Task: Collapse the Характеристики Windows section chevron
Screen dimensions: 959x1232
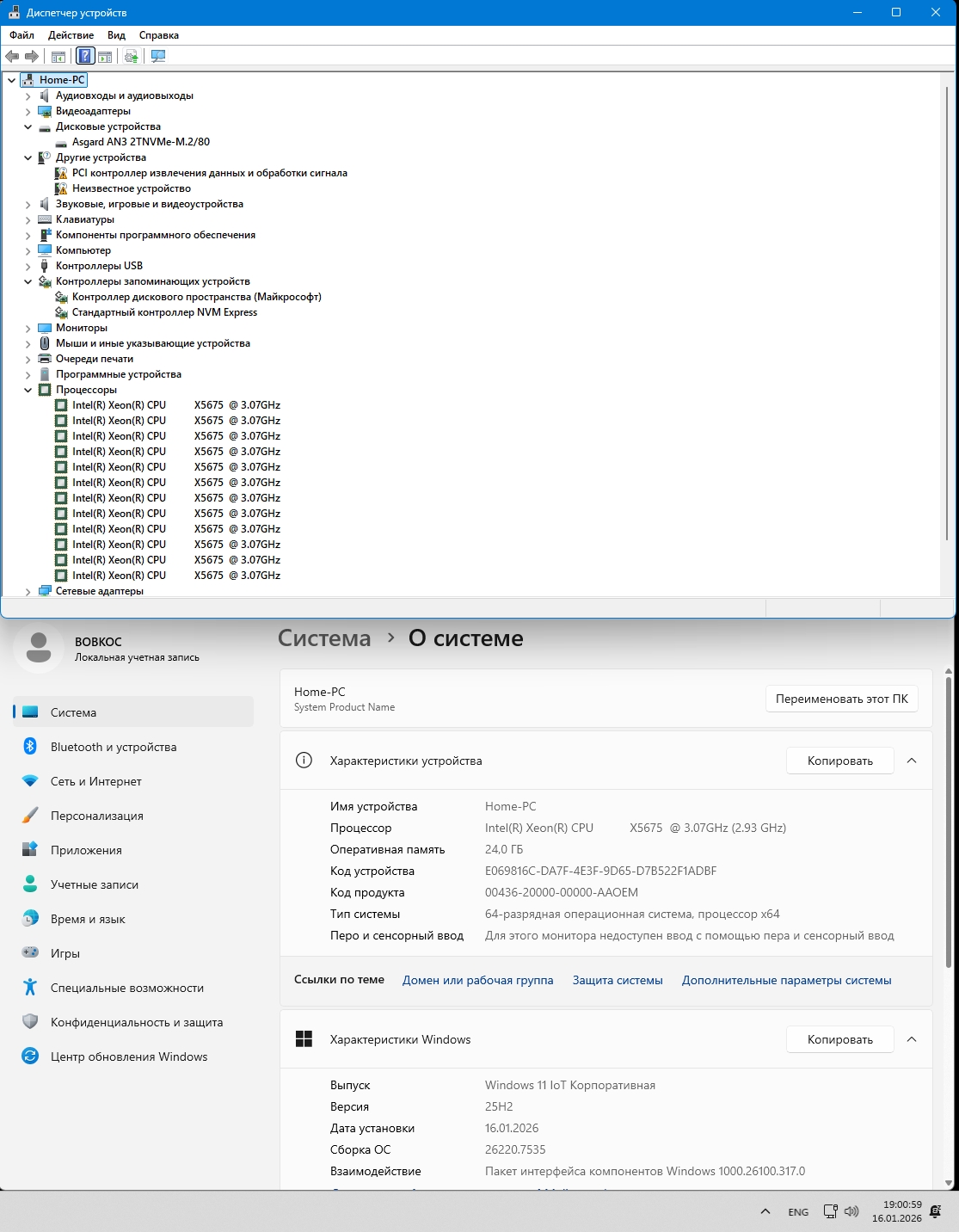Action: (912, 1039)
